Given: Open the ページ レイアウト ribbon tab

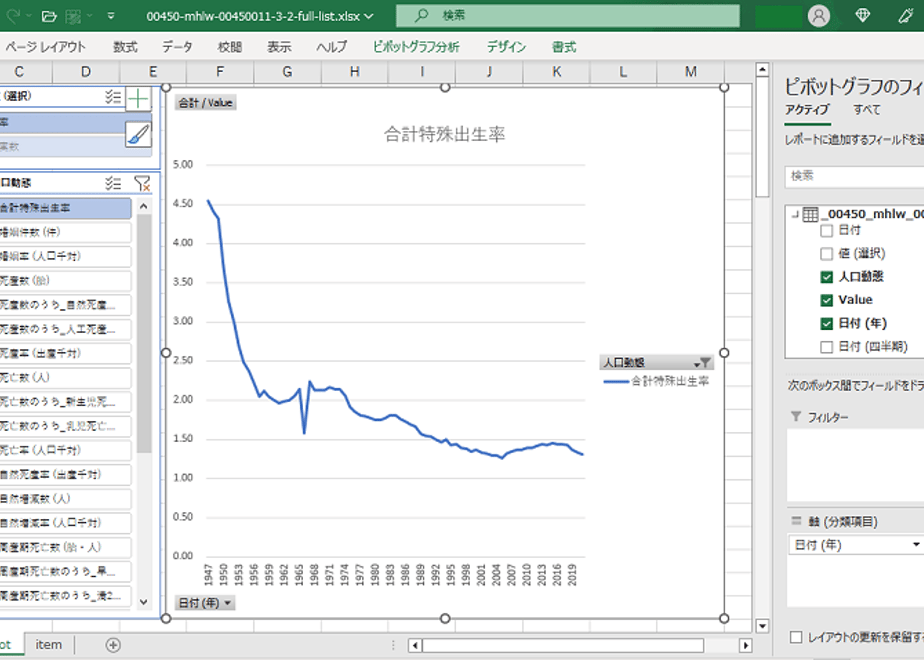Looking at the screenshot, I should [x=45, y=47].
